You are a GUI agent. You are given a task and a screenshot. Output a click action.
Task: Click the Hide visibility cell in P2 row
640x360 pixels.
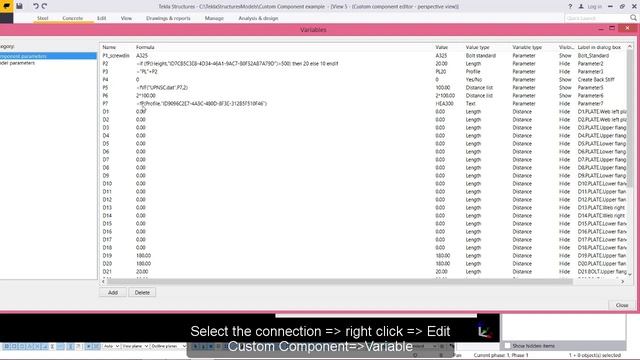coord(564,64)
